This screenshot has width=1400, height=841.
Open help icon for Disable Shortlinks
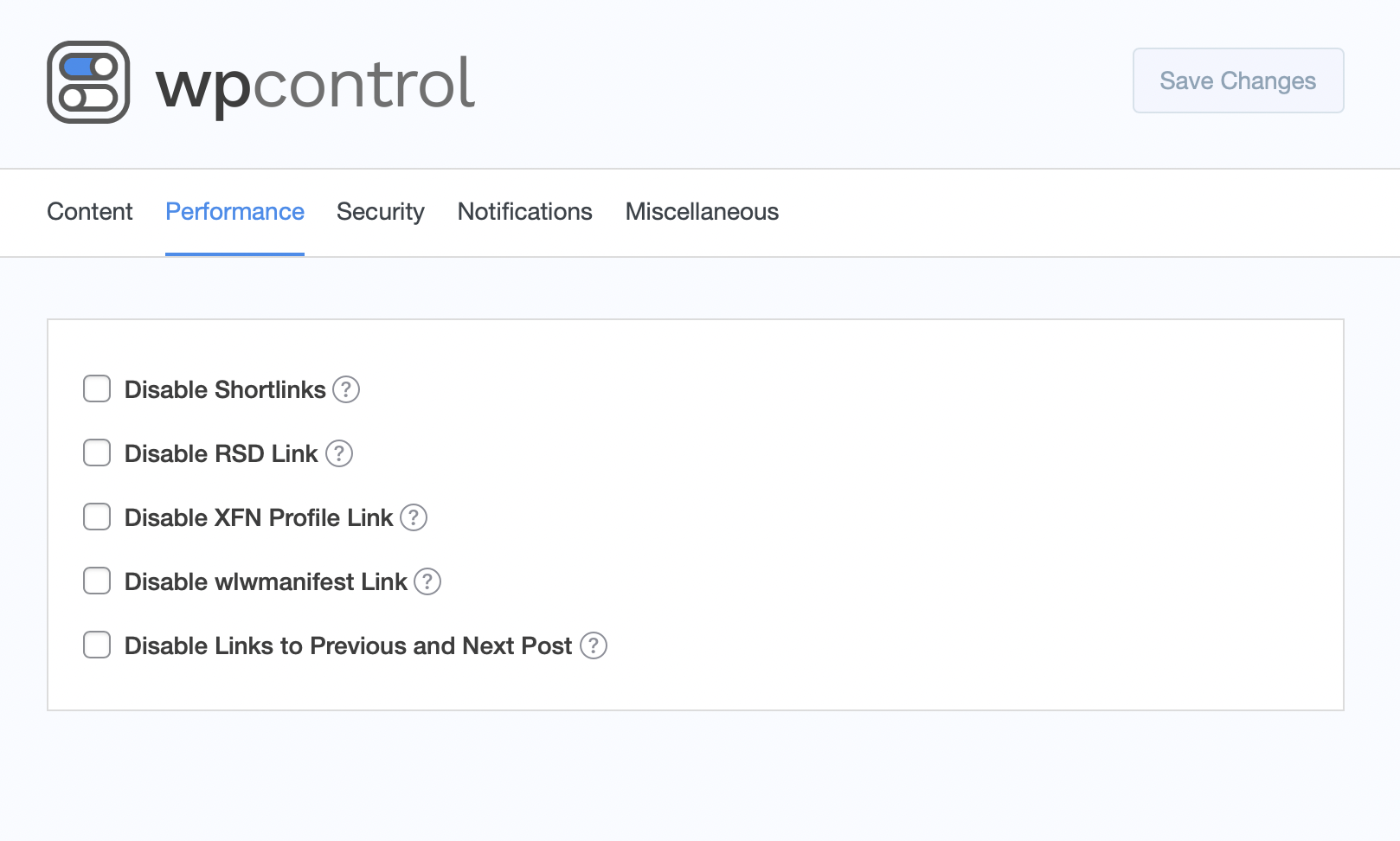pos(346,389)
